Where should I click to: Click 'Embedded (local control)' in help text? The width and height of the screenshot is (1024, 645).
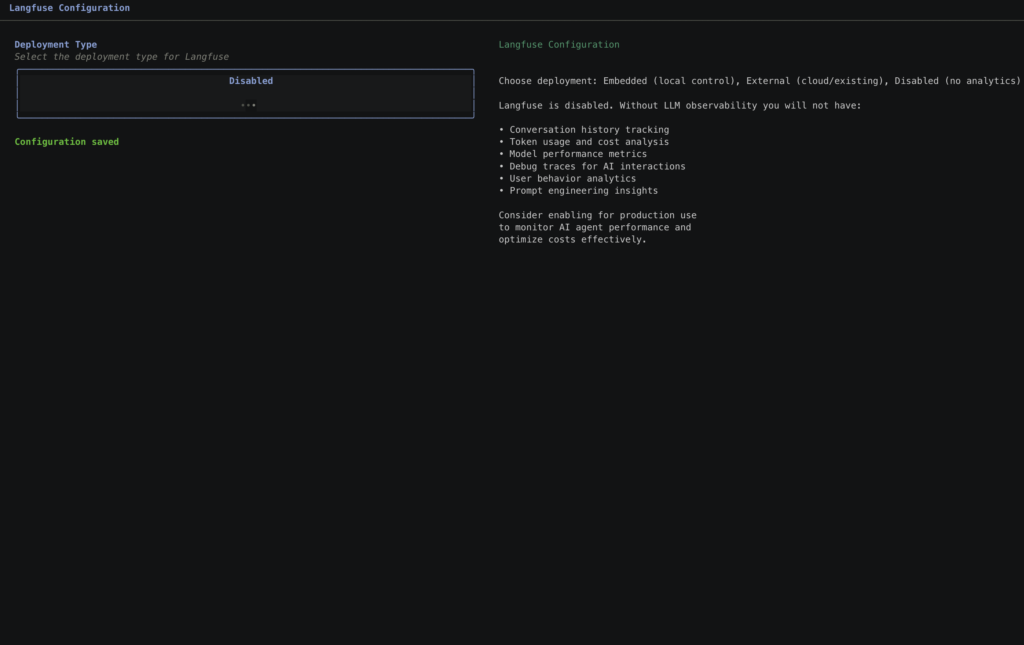(x=670, y=81)
